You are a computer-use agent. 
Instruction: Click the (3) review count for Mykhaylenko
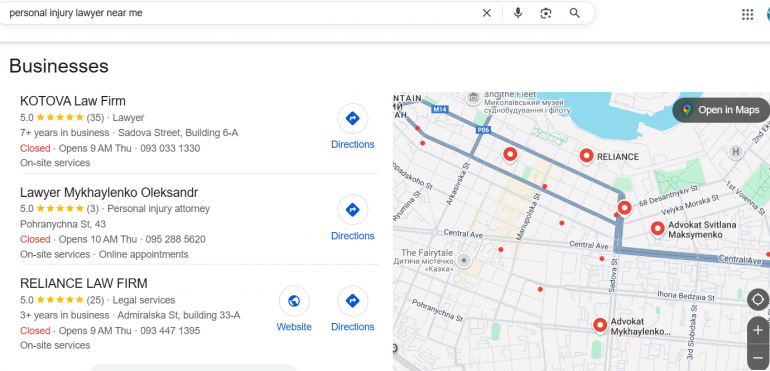93,208
